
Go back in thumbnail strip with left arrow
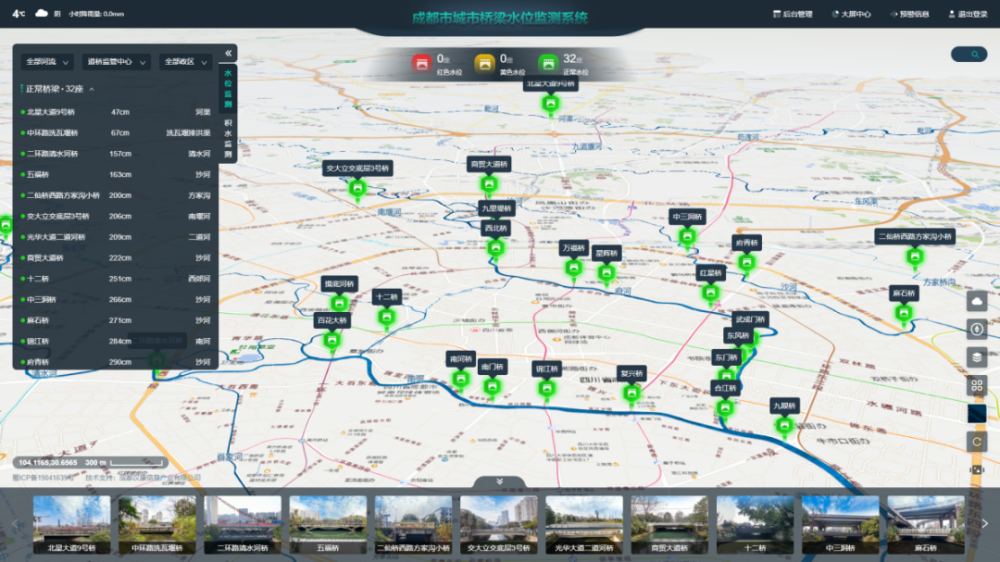click(15, 524)
